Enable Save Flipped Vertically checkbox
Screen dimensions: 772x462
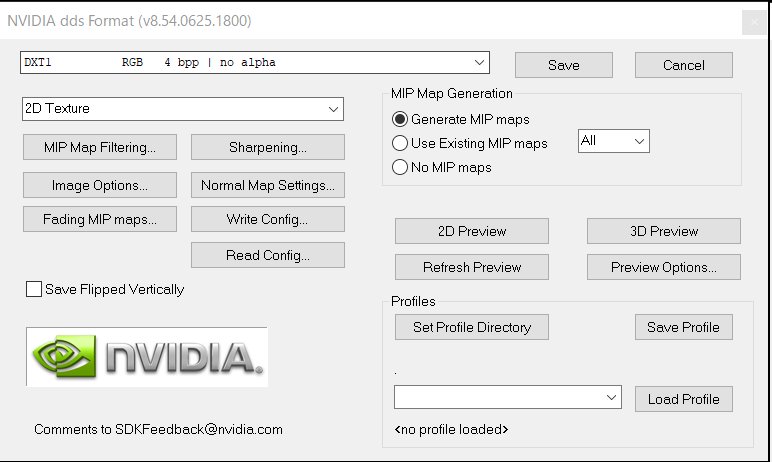coord(35,289)
